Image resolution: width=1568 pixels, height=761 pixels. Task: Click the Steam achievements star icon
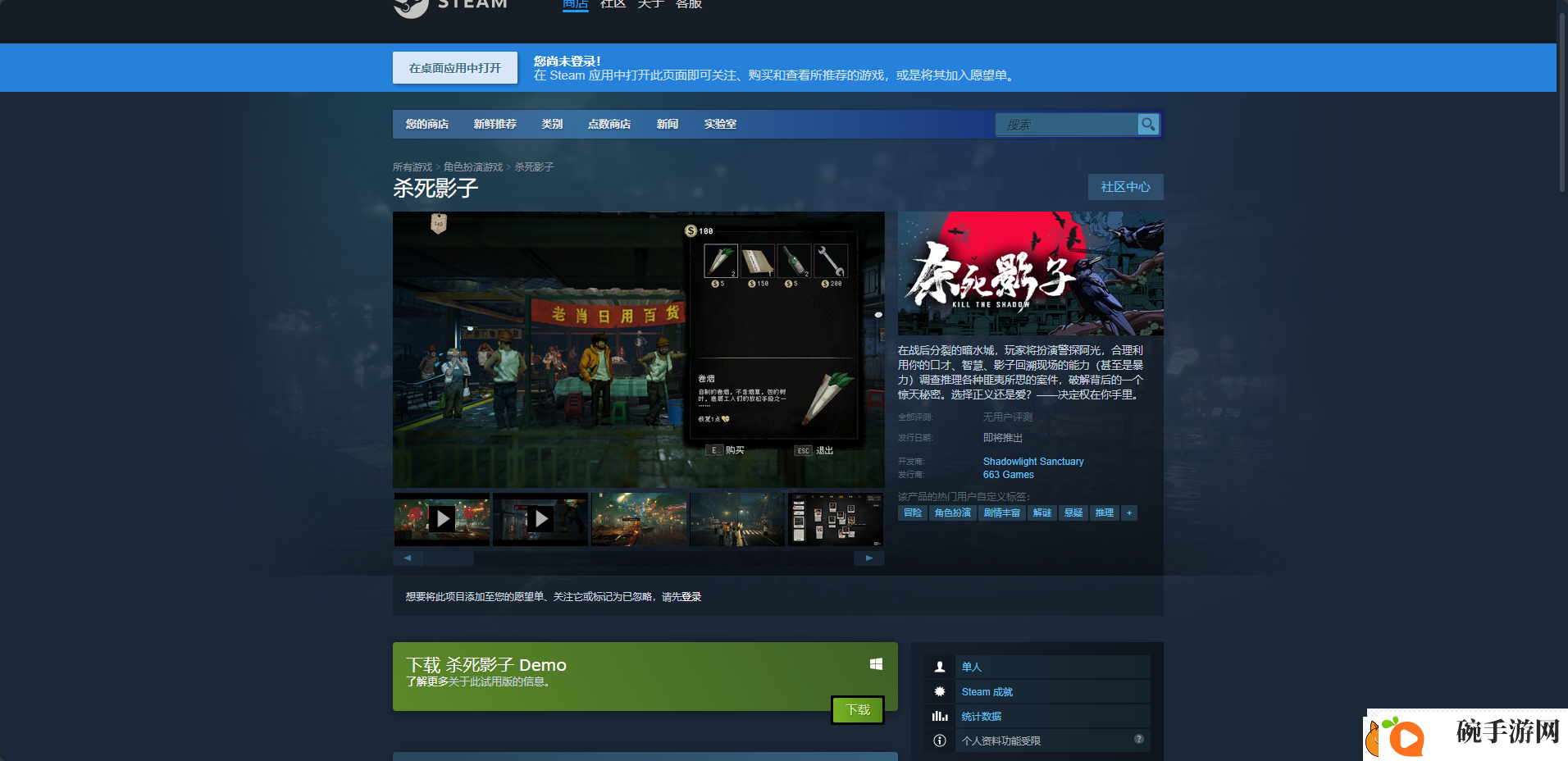point(940,691)
